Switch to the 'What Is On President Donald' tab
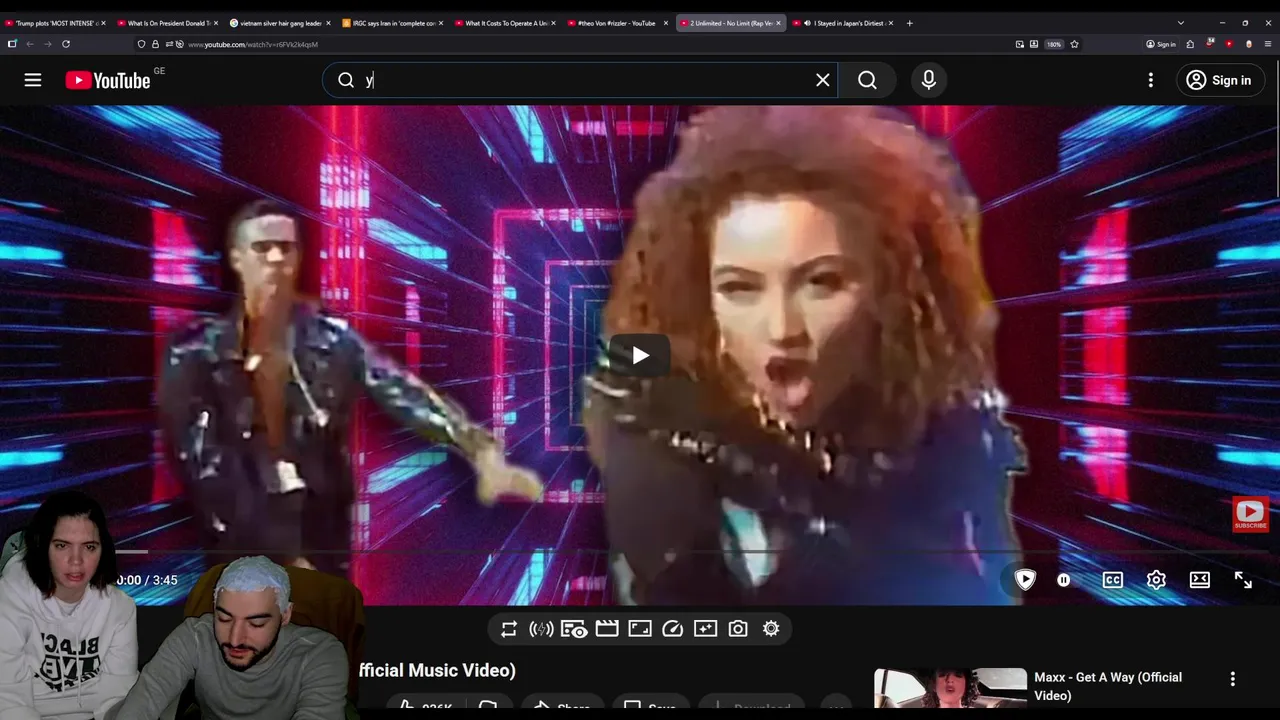Viewport: 1280px width, 720px height. click(x=167, y=23)
